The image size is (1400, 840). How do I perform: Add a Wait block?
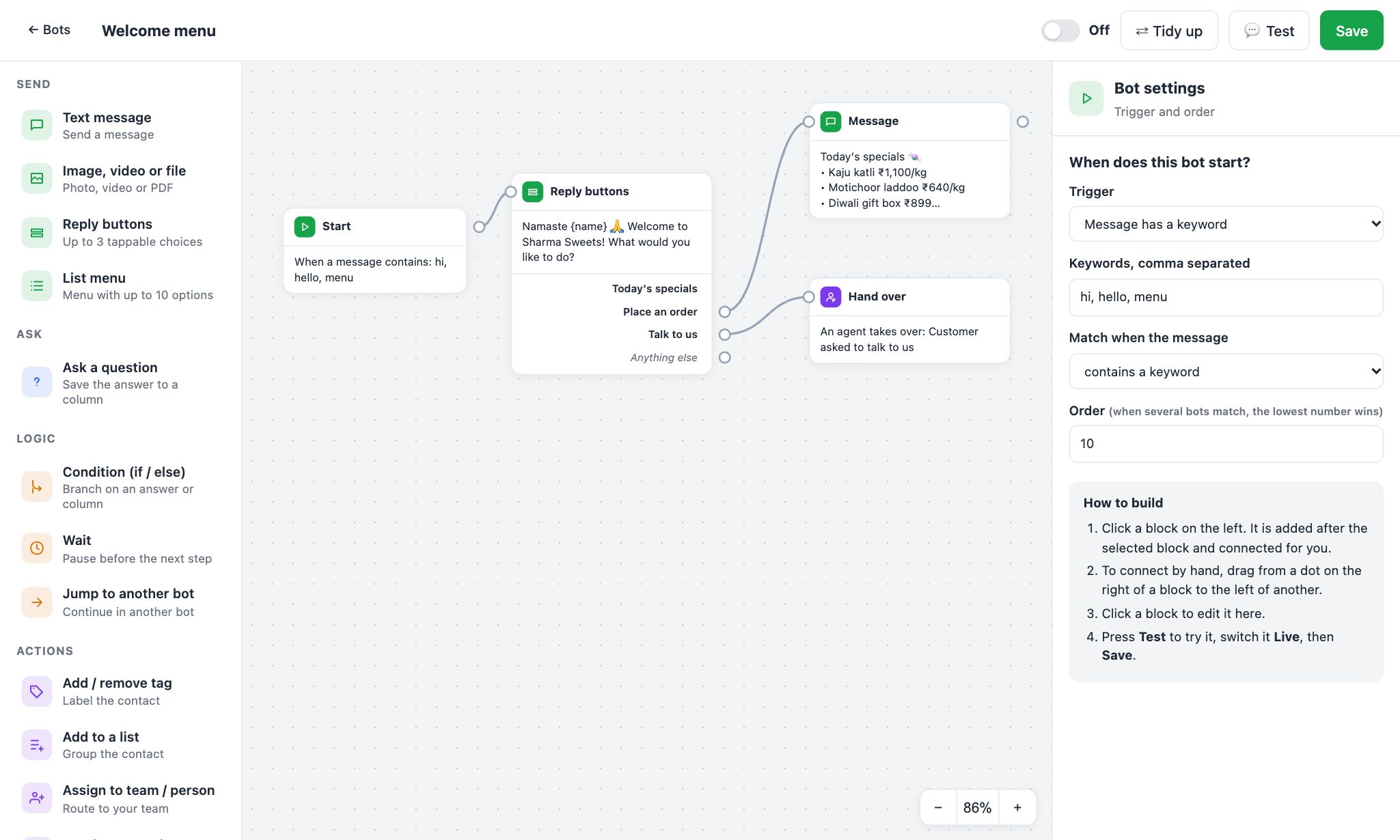(x=120, y=549)
